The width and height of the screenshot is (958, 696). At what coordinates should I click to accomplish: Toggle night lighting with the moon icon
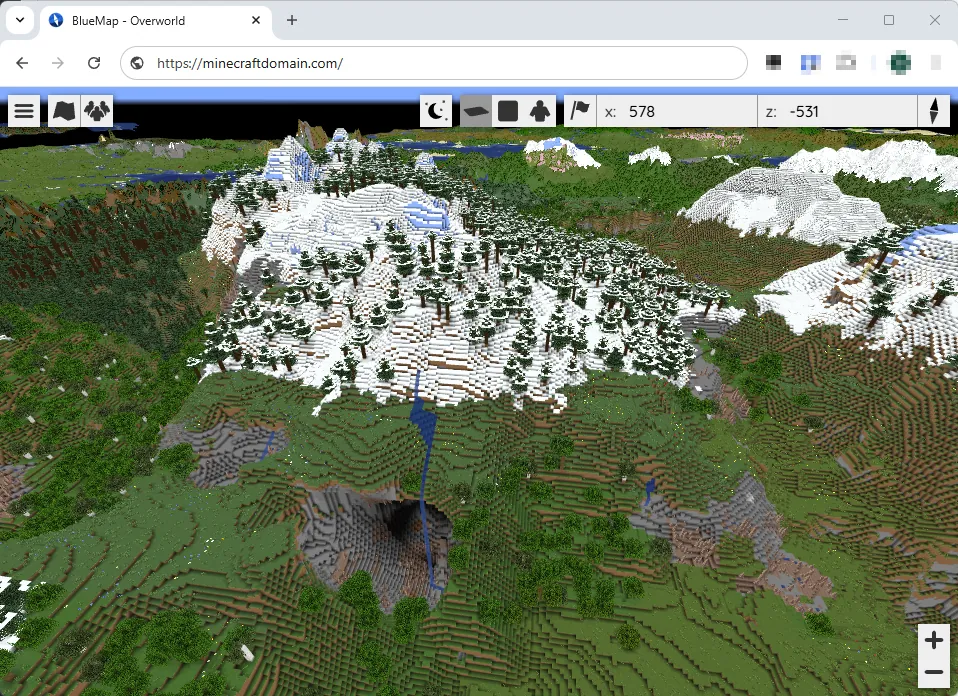click(x=434, y=110)
